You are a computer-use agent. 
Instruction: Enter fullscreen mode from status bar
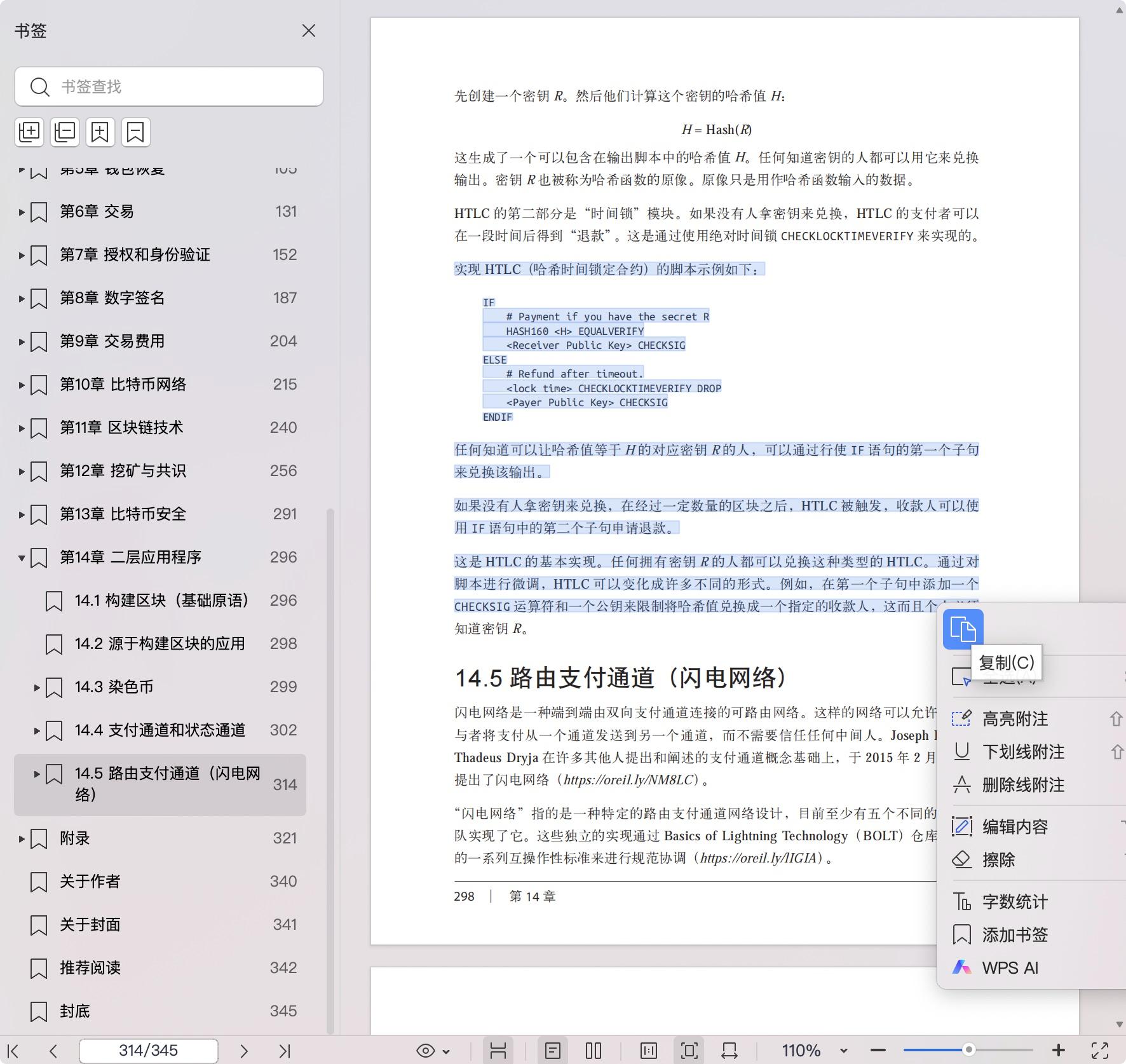click(x=1100, y=1051)
